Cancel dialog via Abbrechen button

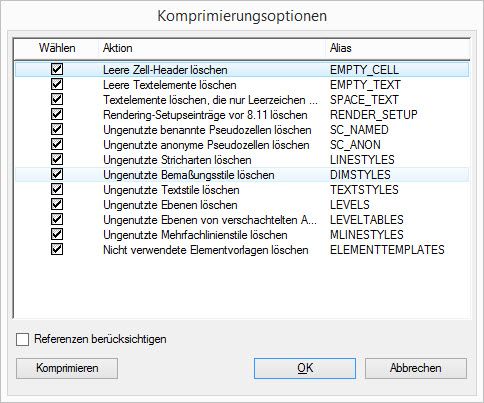(416, 368)
